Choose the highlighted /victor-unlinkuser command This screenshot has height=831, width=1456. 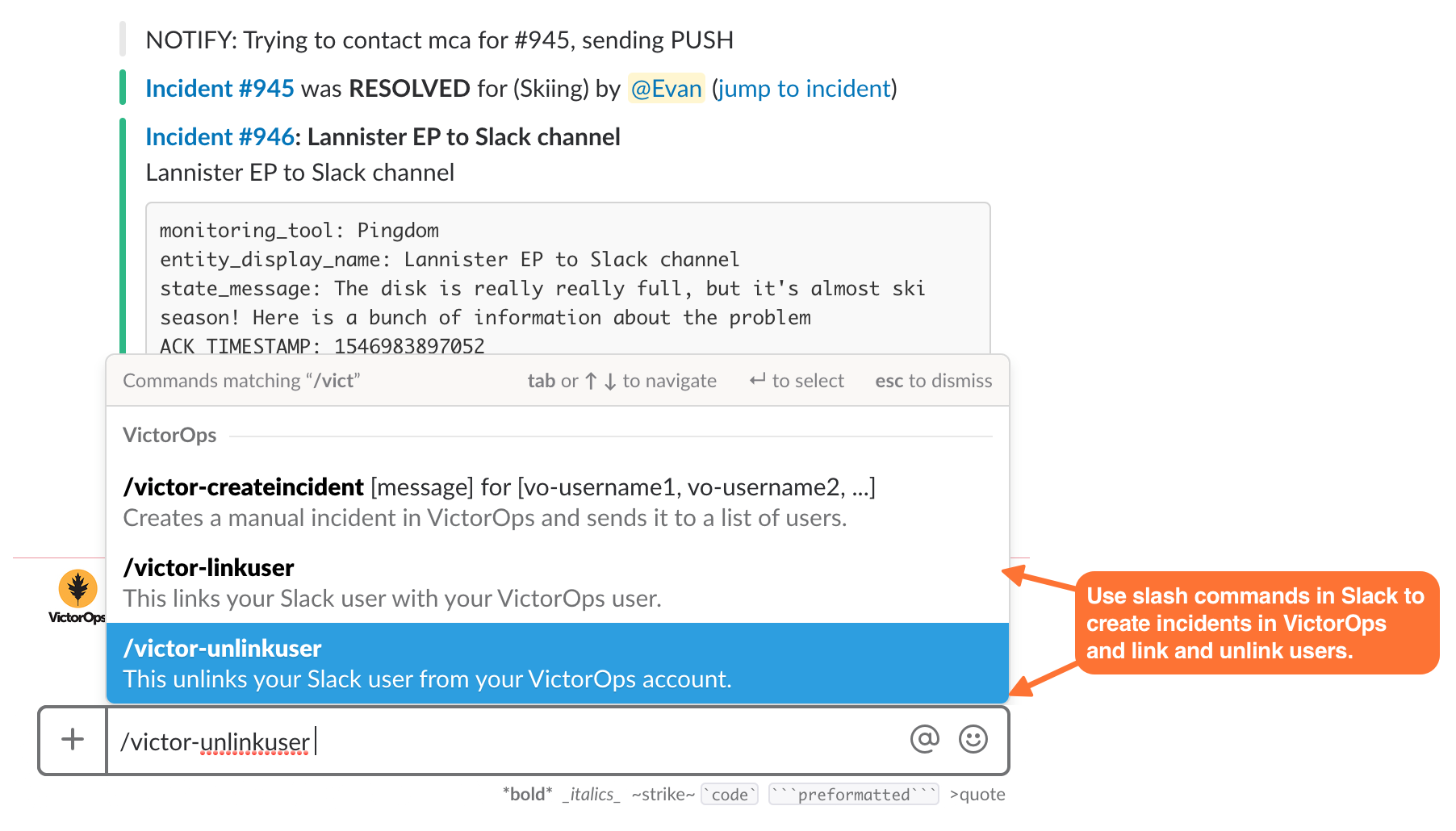pos(558,663)
